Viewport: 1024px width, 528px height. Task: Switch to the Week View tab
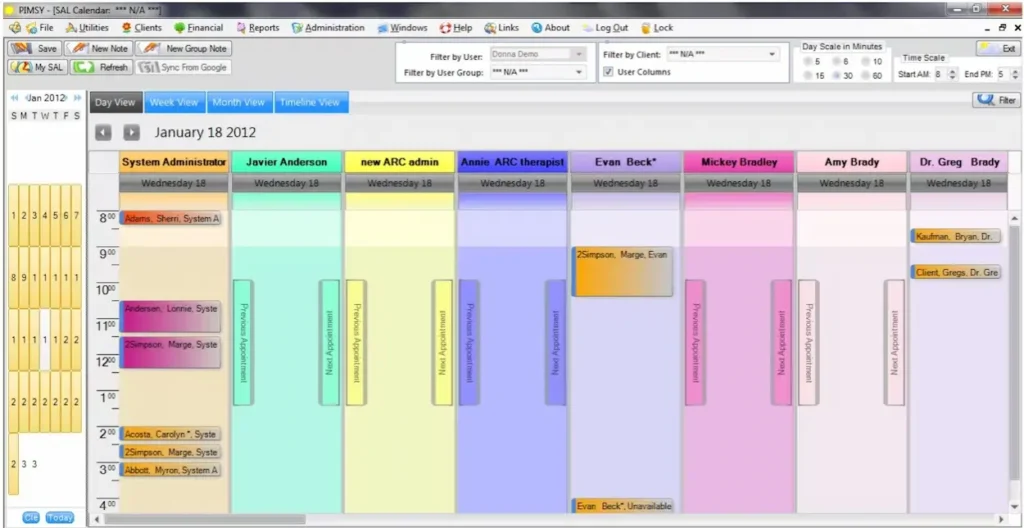174,102
